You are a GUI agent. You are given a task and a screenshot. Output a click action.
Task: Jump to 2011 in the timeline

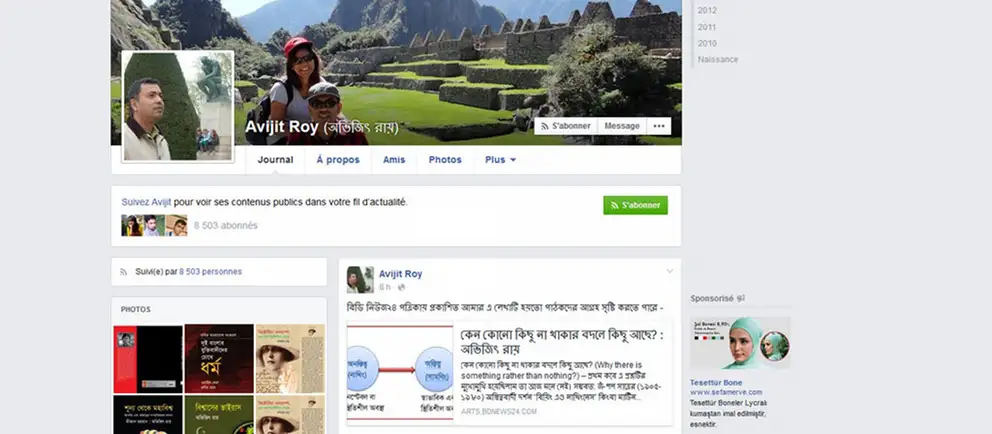pyautogui.click(x=707, y=27)
